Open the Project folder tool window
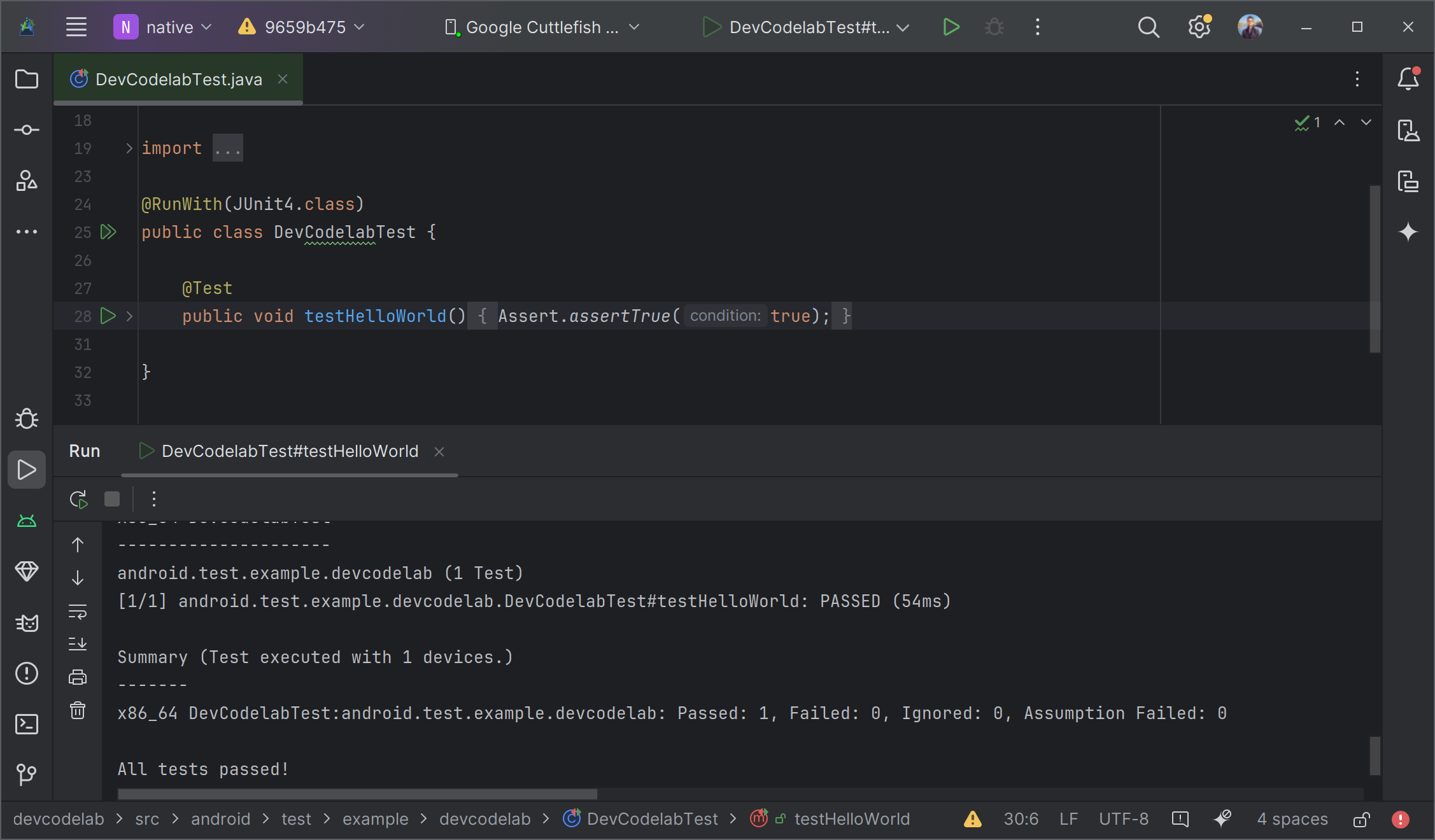1435x840 pixels. tap(26, 79)
